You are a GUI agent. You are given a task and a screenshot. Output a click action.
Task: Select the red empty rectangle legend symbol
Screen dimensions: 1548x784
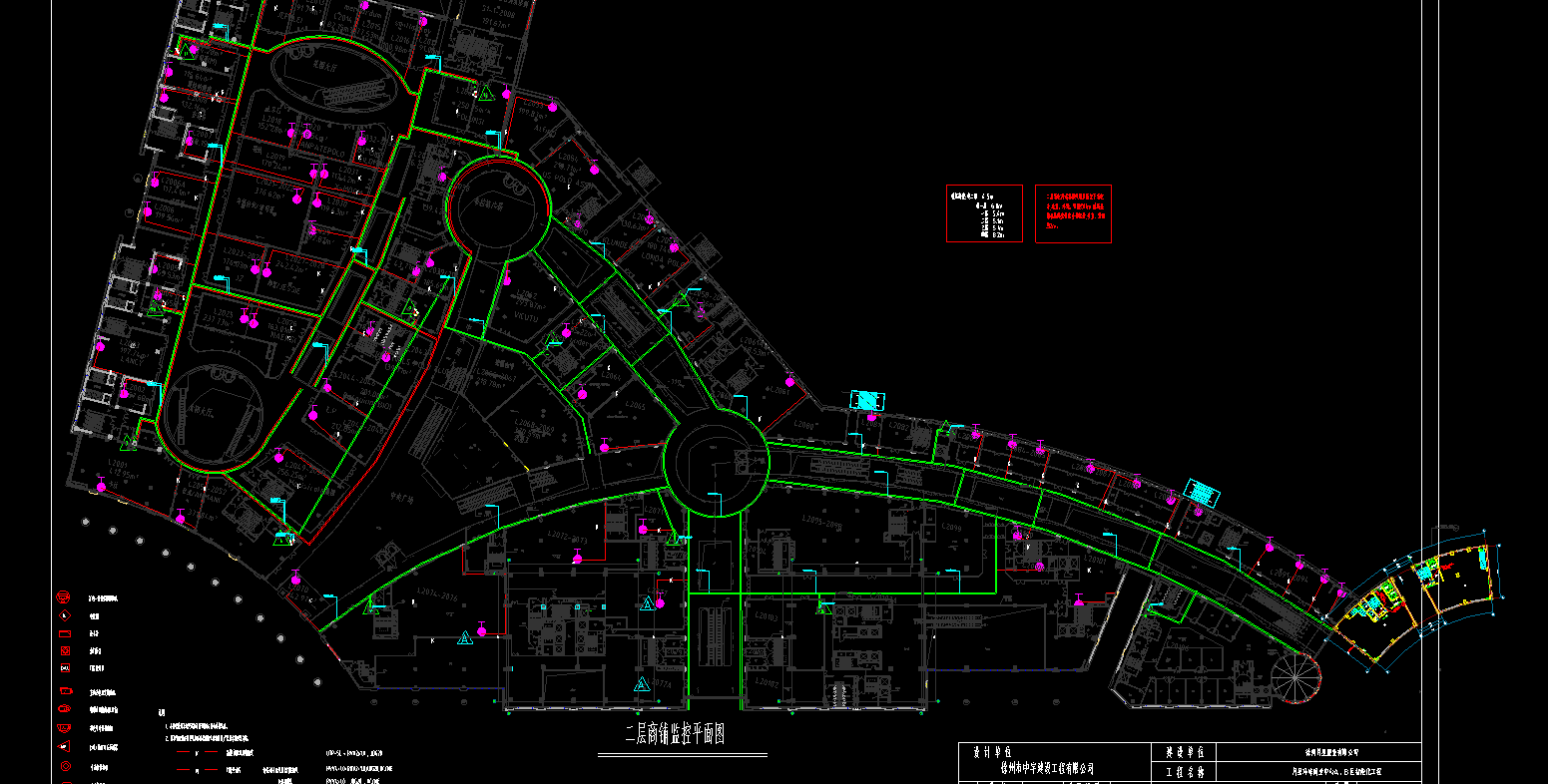(65, 634)
